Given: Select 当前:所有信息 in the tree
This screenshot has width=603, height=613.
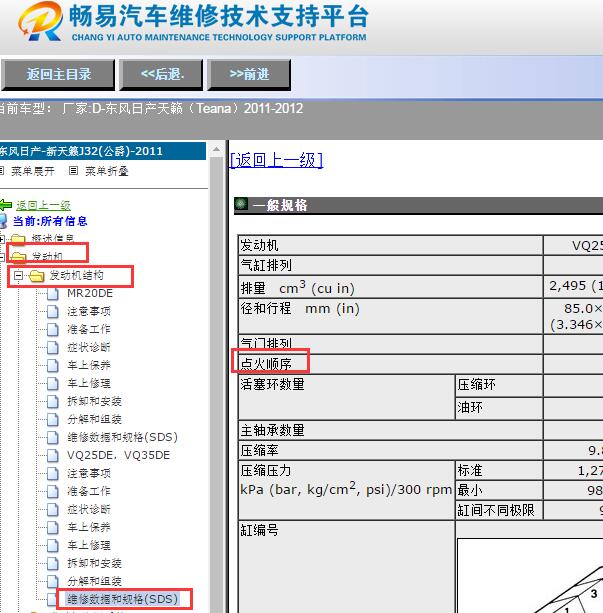Looking at the screenshot, I should click(50, 221).
